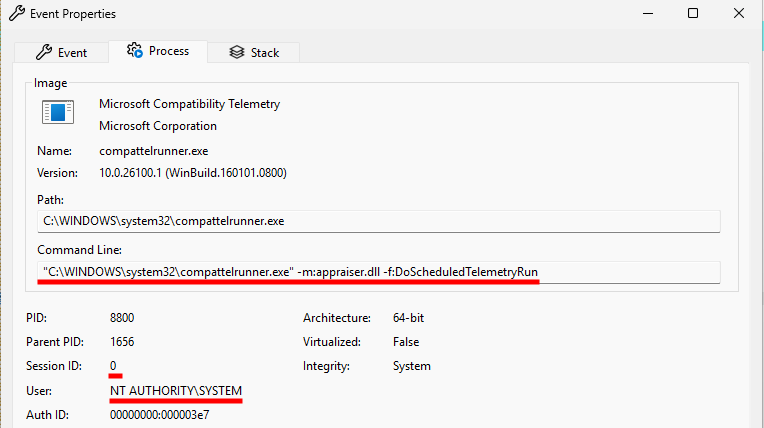Image resolution: width=764 pixels, height=428 pixels.
Task: Click the PID value 8800
Action: pos(122,318)
